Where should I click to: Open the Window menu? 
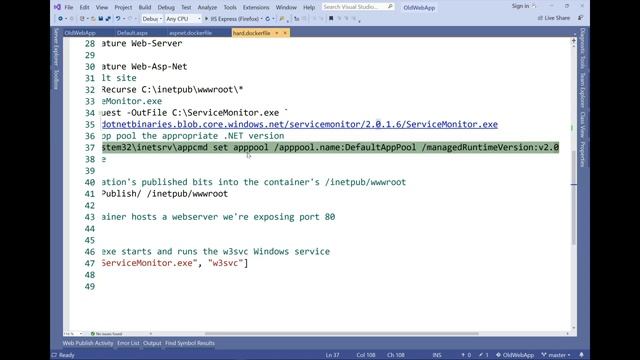coord(286,7)
